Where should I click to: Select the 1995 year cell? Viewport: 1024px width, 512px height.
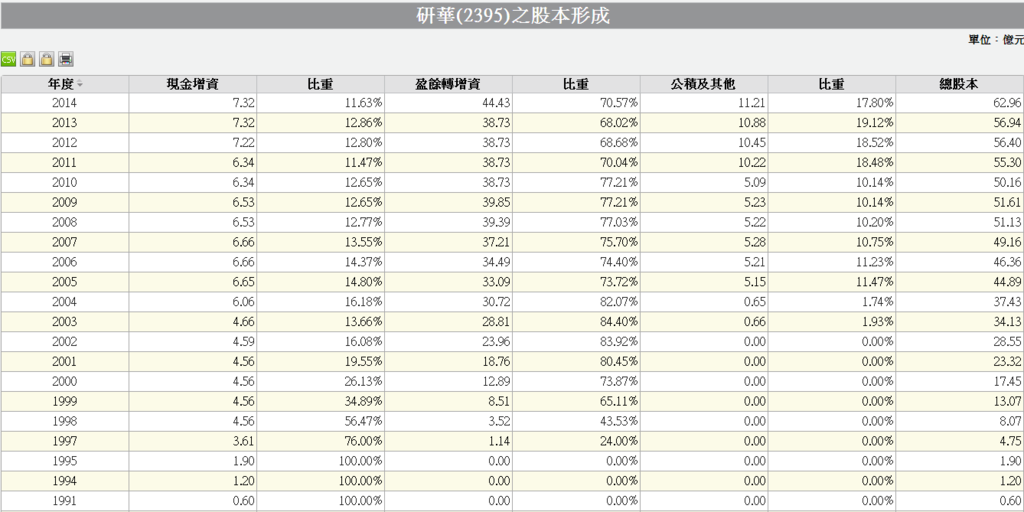click(65, 461)
